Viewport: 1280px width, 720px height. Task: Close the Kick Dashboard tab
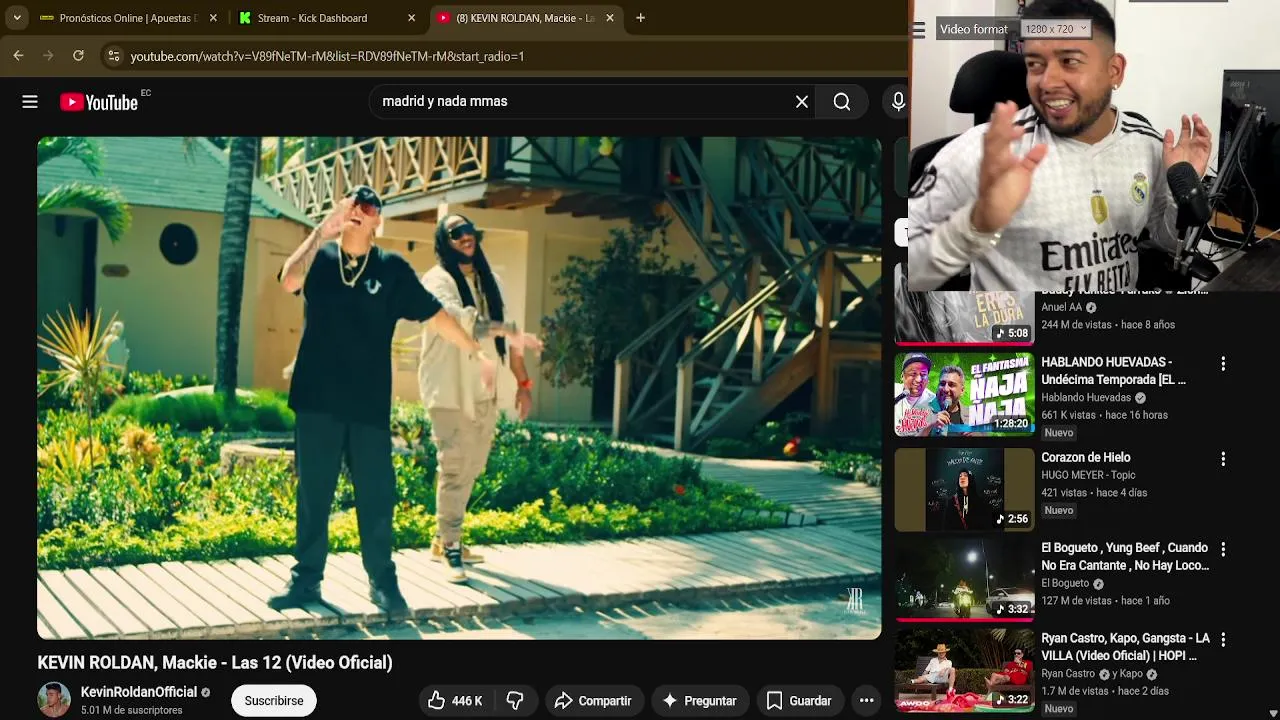point(411,18)
